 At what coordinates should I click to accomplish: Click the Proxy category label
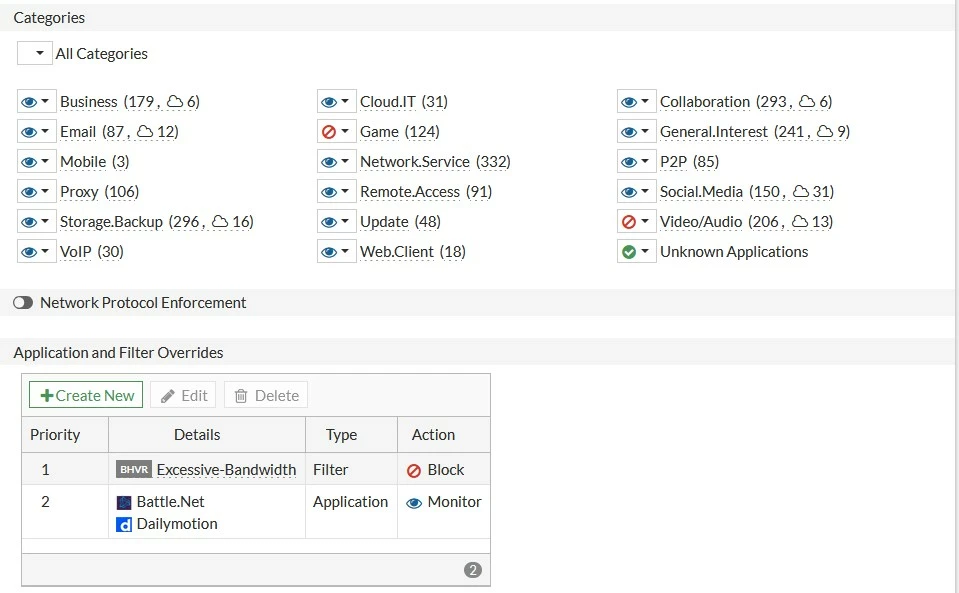point(80,192)
